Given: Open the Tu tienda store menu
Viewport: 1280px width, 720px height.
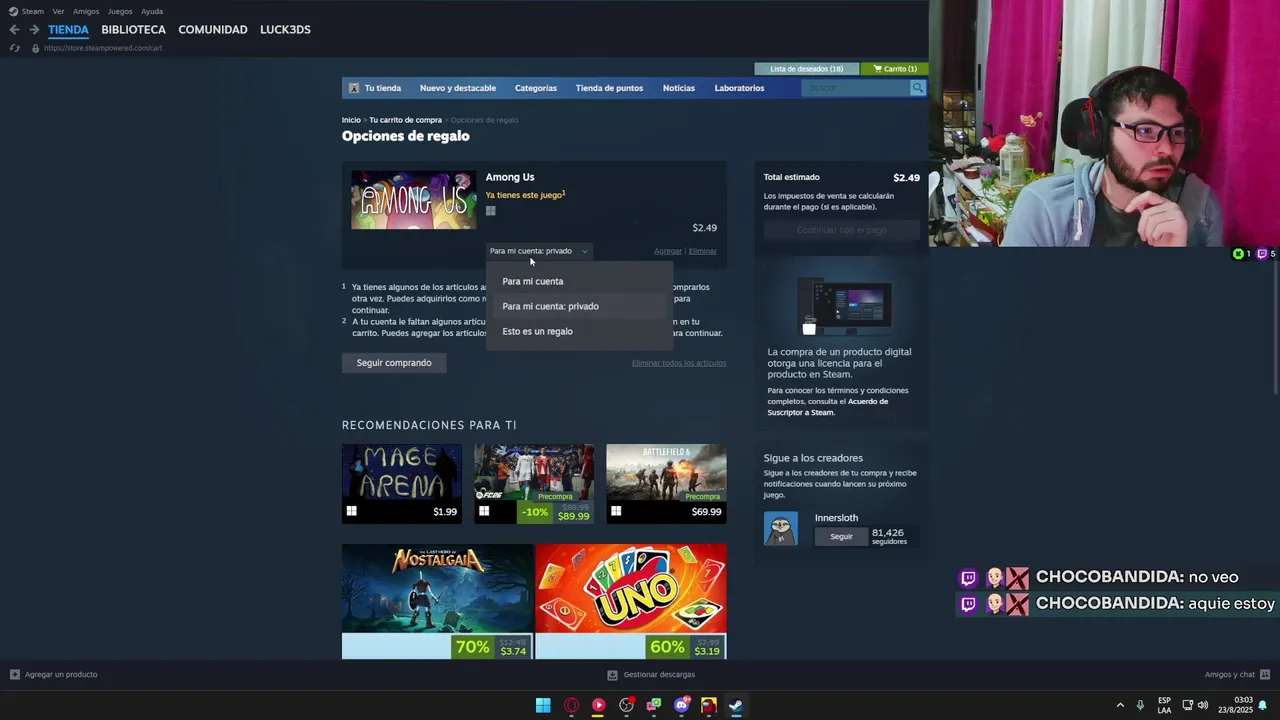Looking at the screenshot, I should coord(383,88).
